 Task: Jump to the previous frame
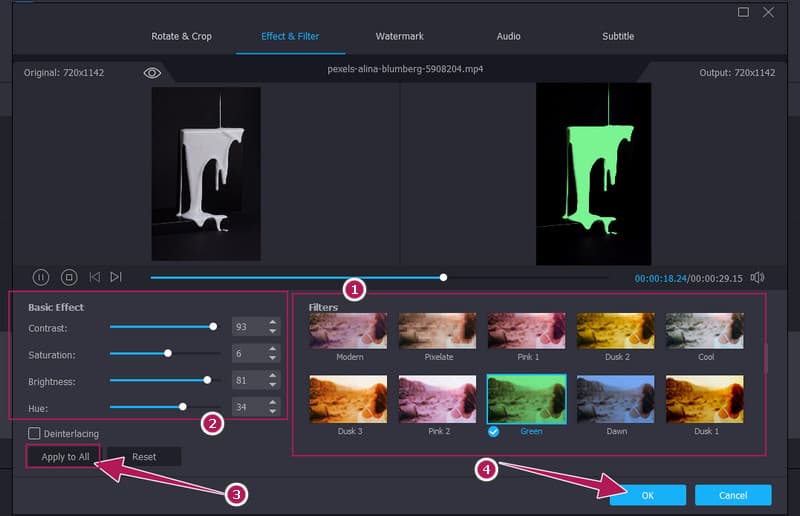[x=95, y=277]
